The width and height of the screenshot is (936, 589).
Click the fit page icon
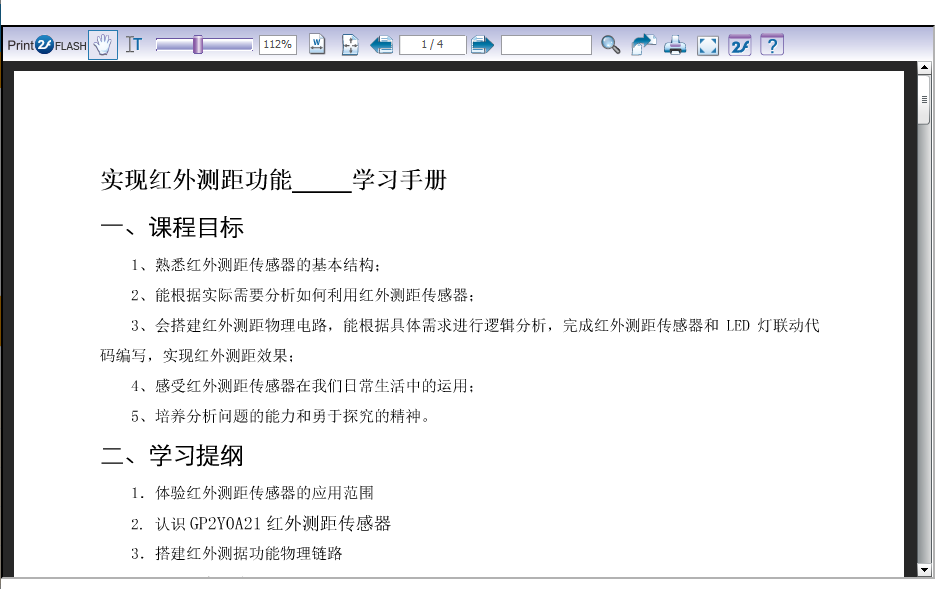[x=350, y=45]
